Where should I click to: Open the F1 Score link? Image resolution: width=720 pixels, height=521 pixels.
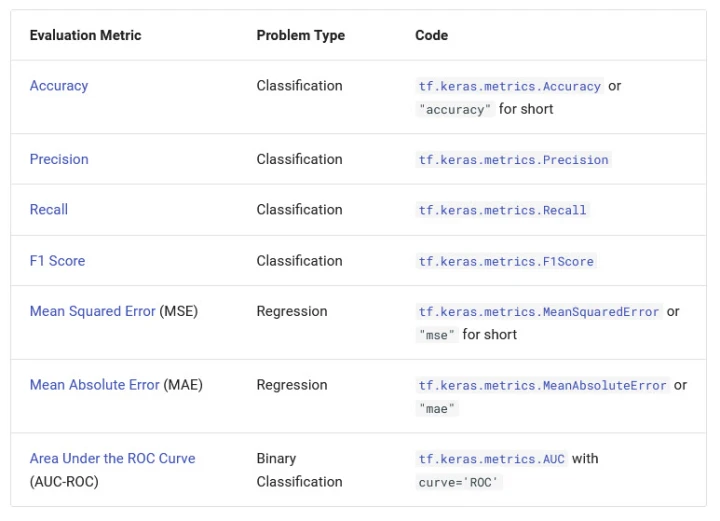coord(57,261)
